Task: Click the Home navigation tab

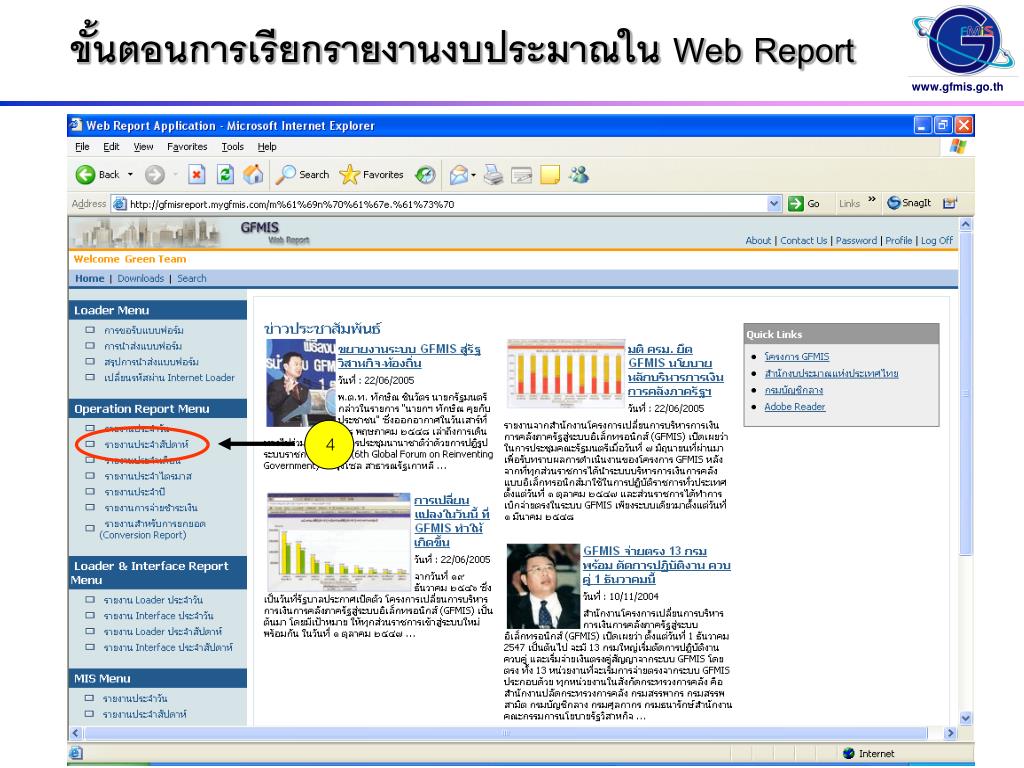Action: [89, 278]
